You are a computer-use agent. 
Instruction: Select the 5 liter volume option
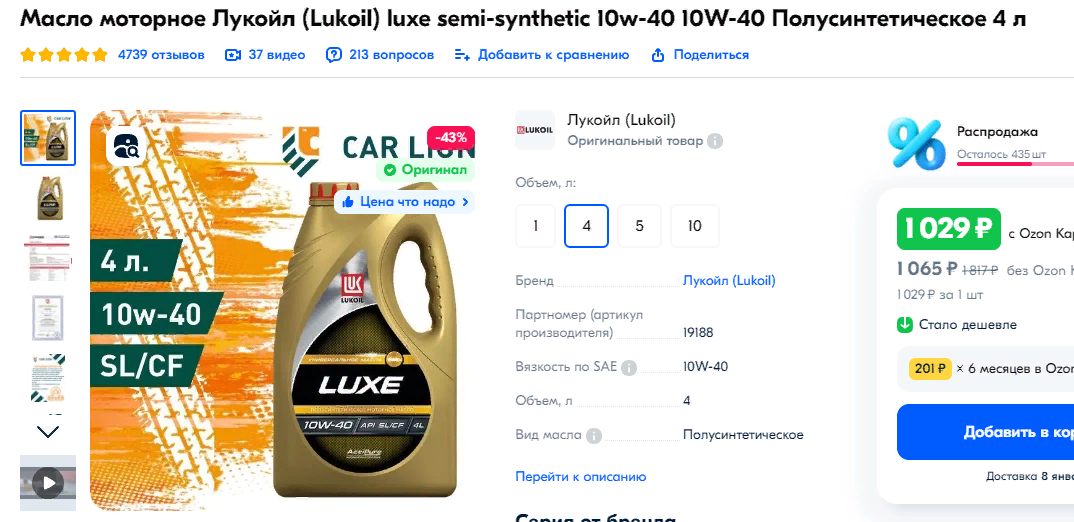[x=640, y=226]
